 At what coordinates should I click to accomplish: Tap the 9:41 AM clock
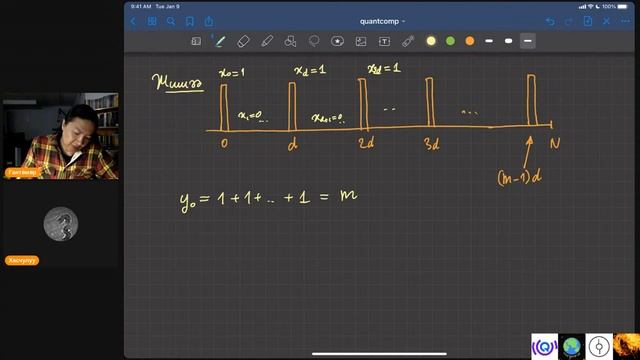141,7
